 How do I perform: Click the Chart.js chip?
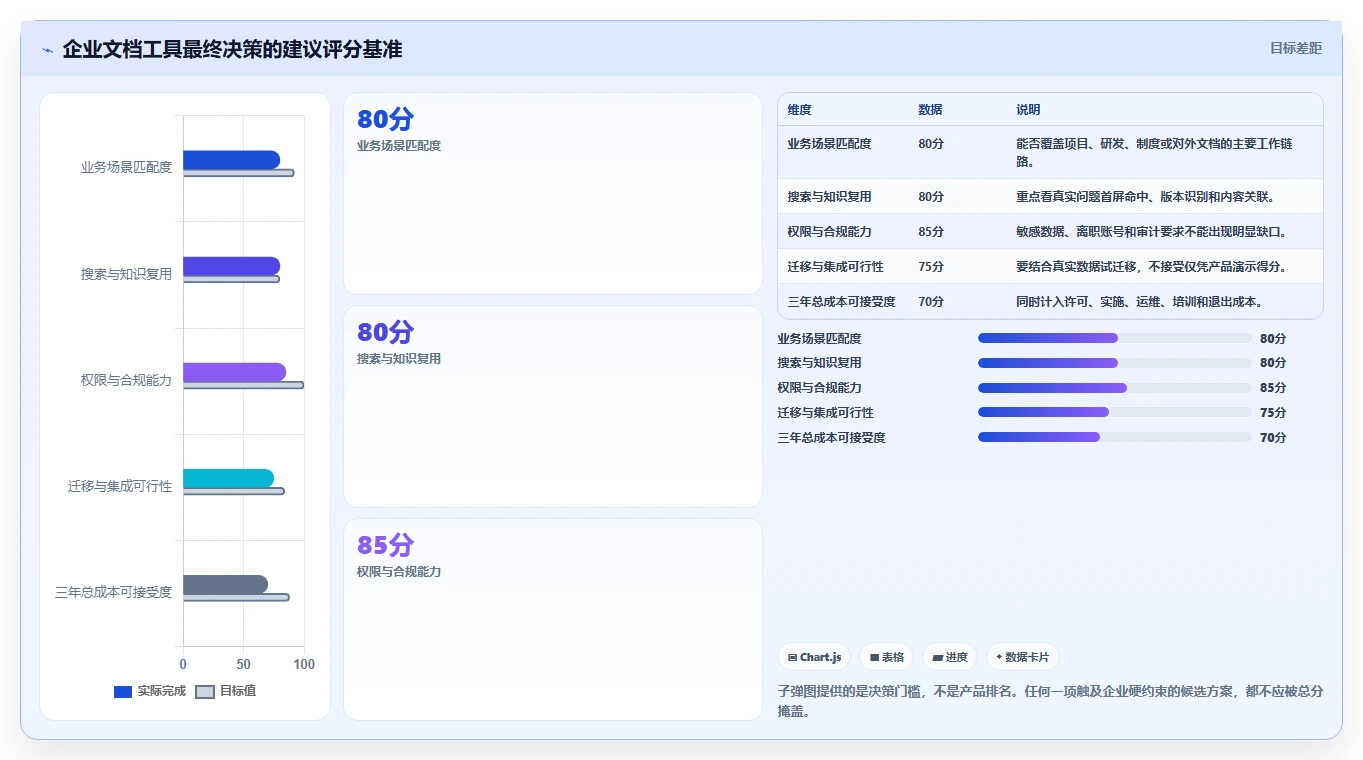pyautogui.click(x=814, y=657)
